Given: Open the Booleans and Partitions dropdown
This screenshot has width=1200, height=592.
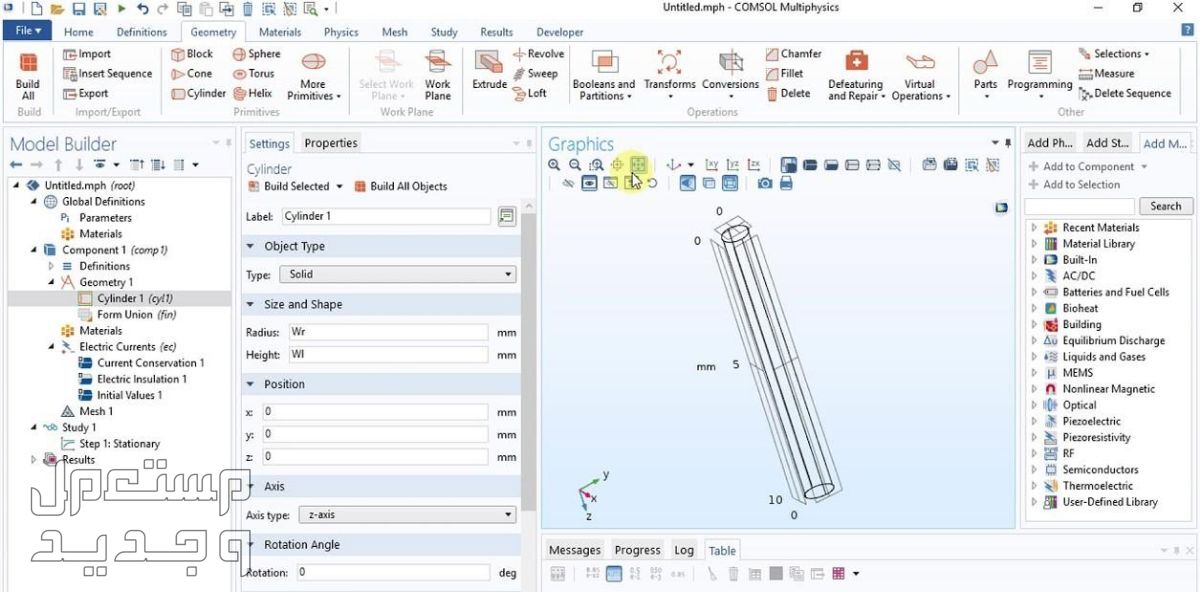Looking at the screenshot, I should coord(604,76).
